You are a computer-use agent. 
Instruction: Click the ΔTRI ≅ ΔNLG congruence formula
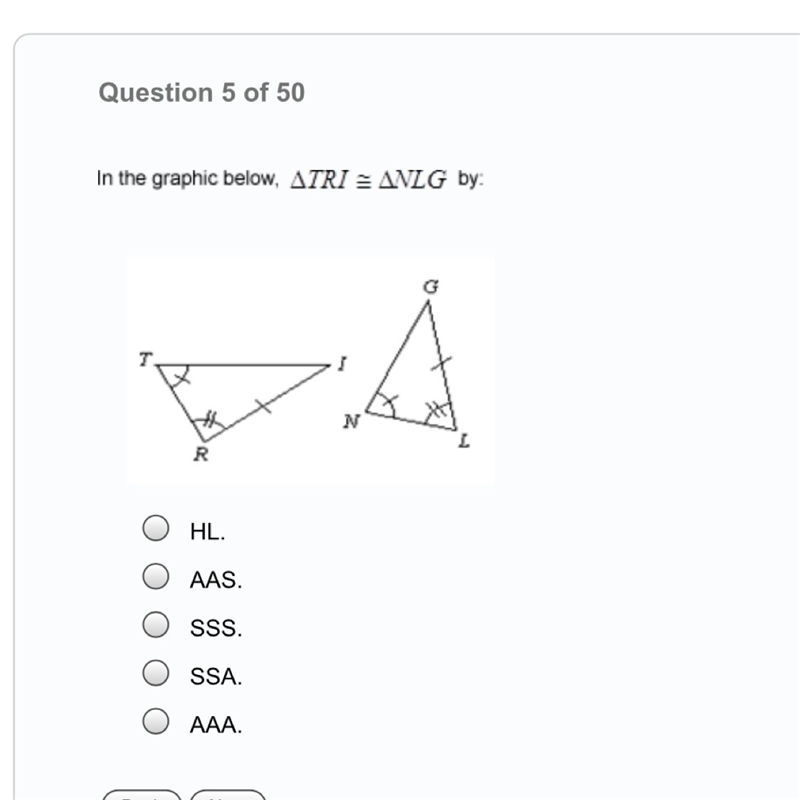(x=368, y=180)
